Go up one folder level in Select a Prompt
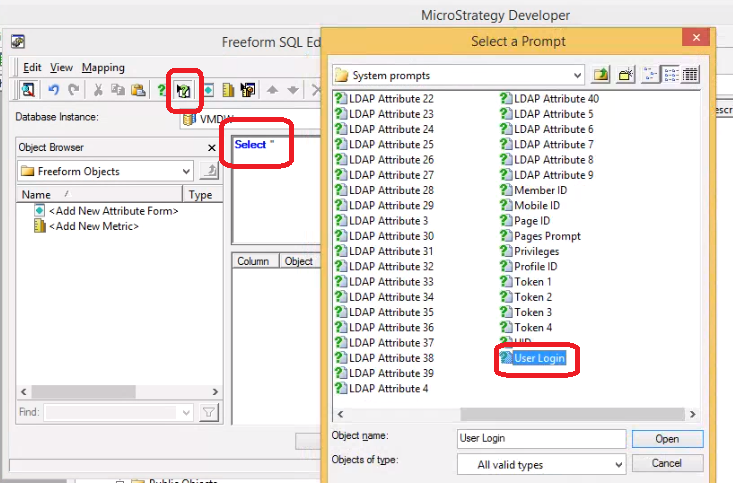The image size is (733, 483). 601,74
